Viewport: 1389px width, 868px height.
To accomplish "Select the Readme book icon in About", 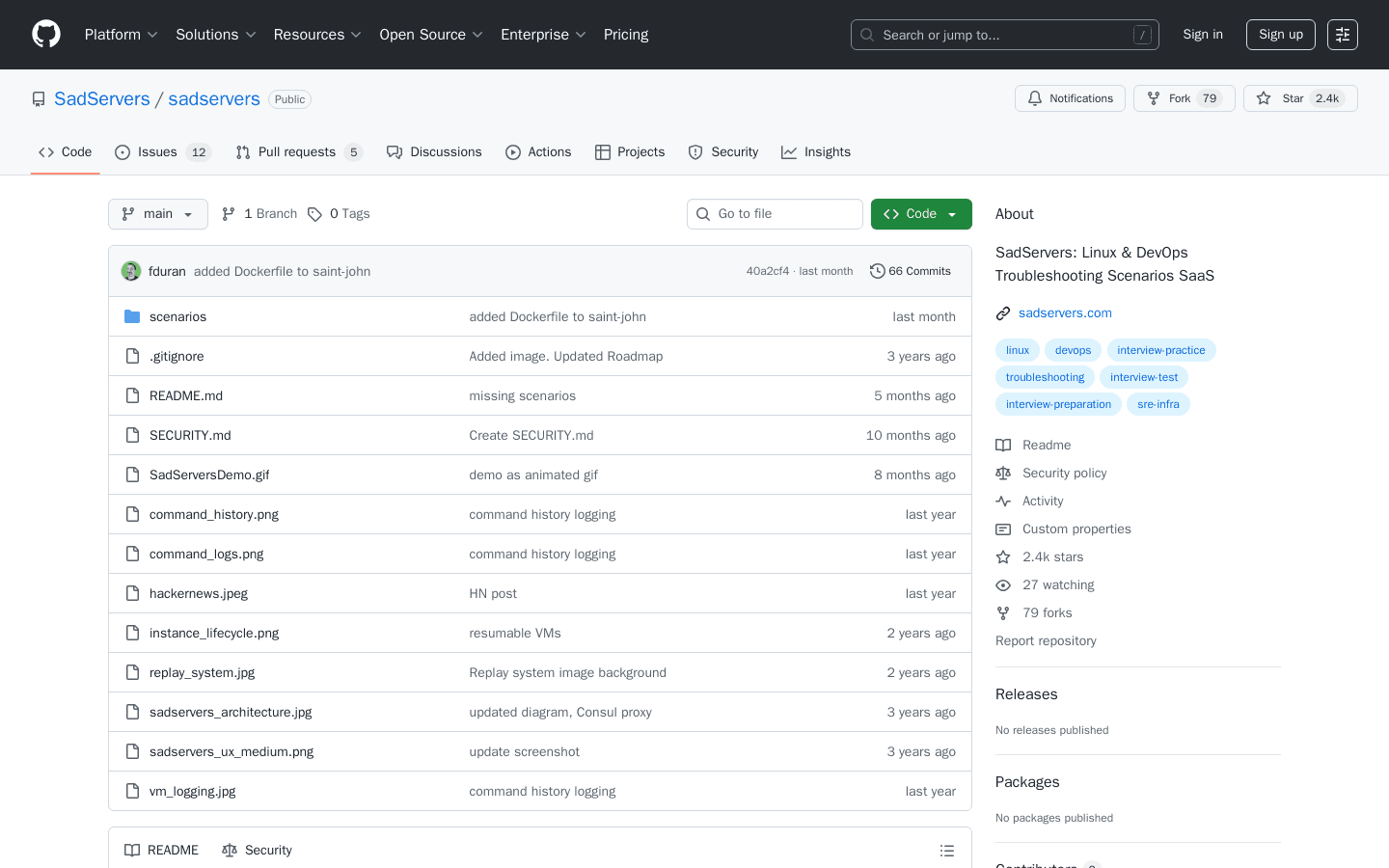I will click(x=1003, y=445).
